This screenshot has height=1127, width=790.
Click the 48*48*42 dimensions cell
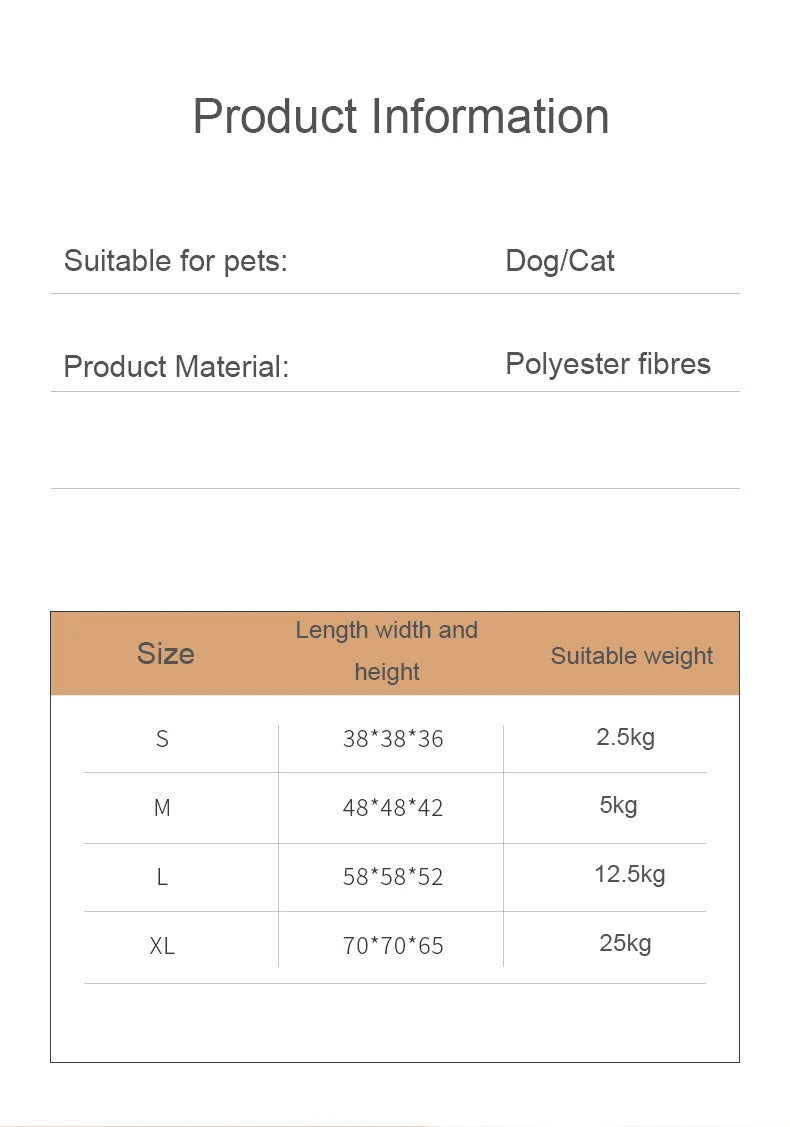[x=392, y=808]
